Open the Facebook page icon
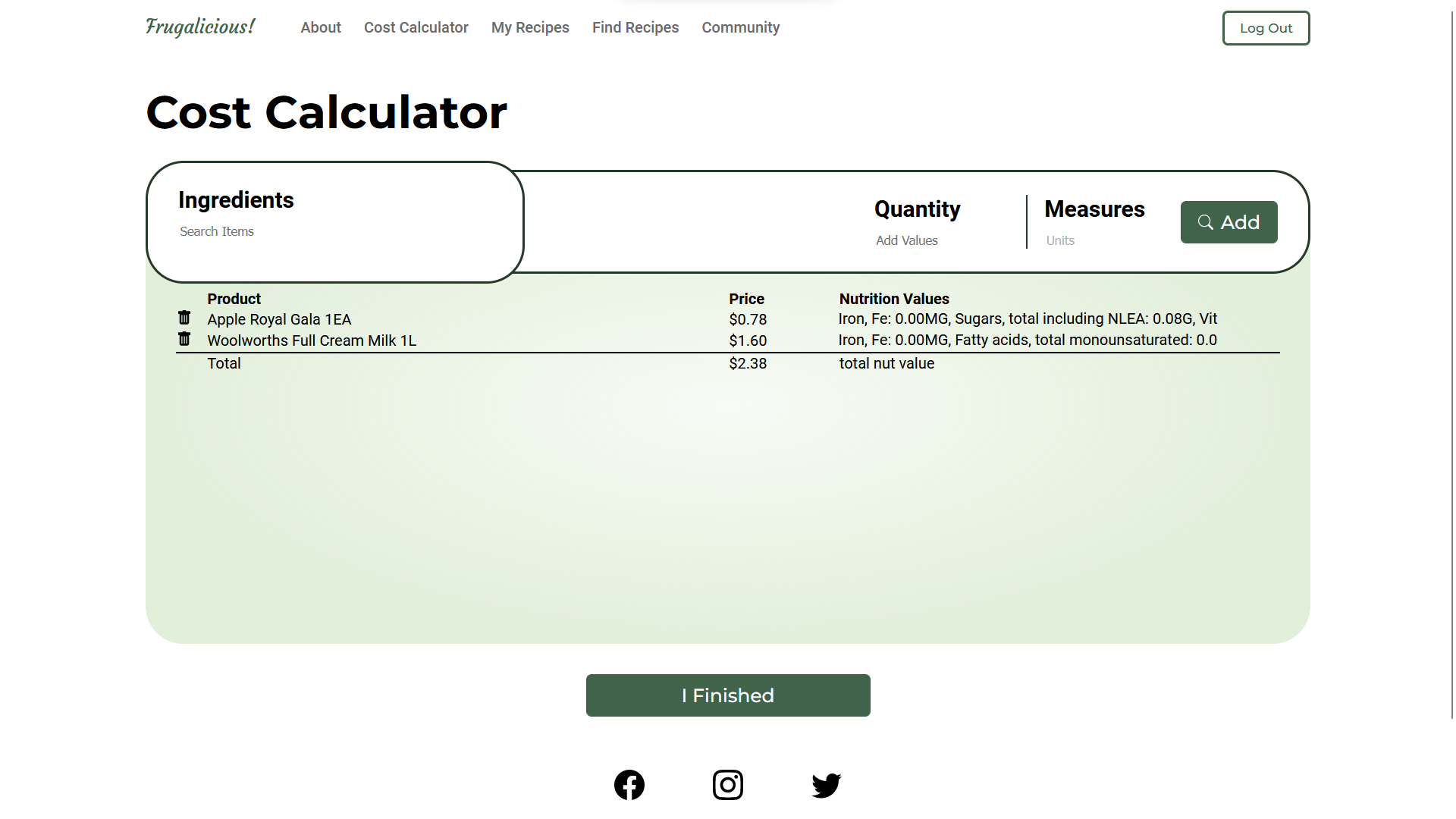The width and height of the screenshot is (1456, 819). pyautogui.click(x=629, y=785)
